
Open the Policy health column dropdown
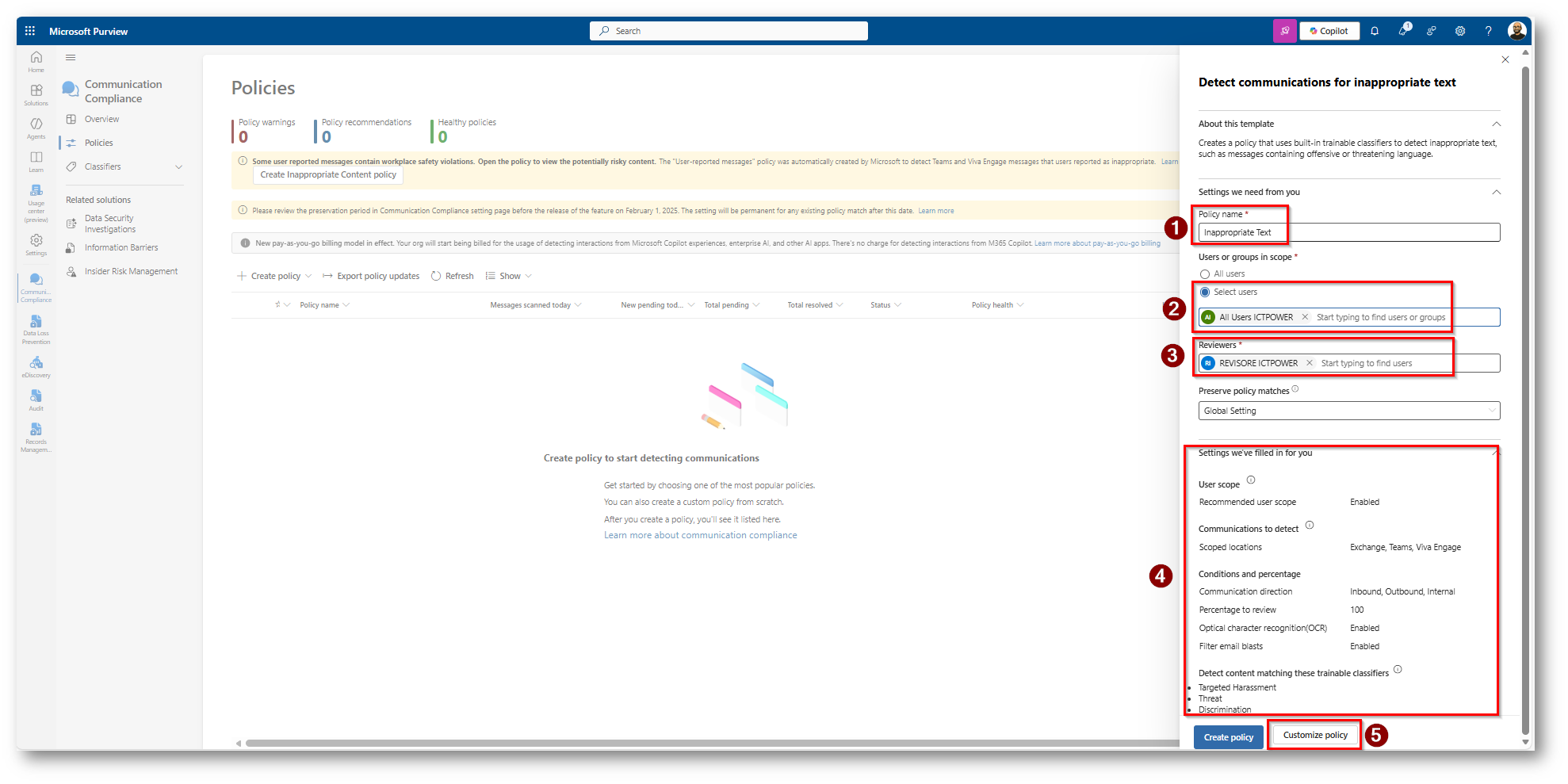pyautogui.click(x=997, y=305)
